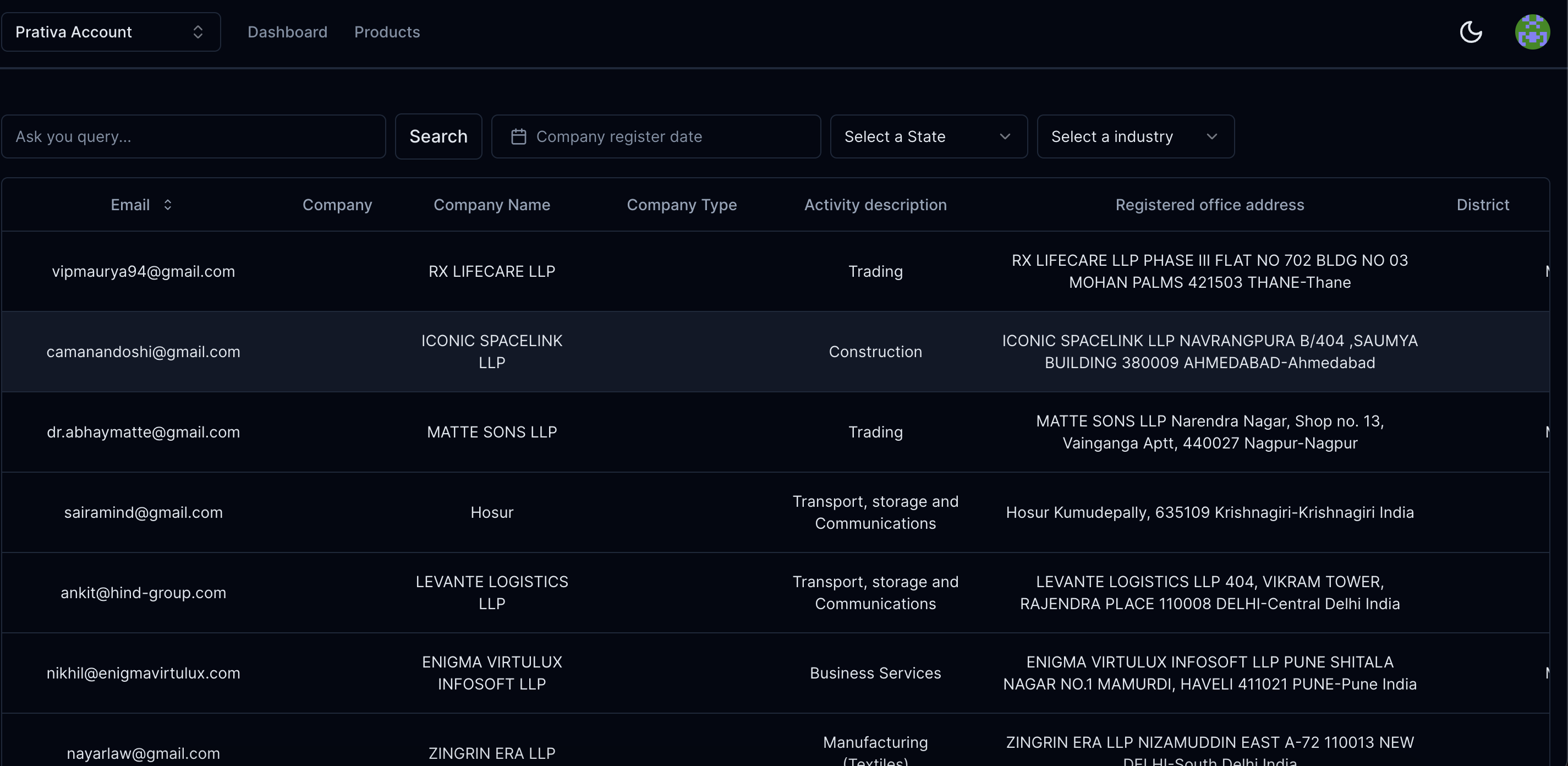Expand the Prativa Account switcher

click(110, 32)
